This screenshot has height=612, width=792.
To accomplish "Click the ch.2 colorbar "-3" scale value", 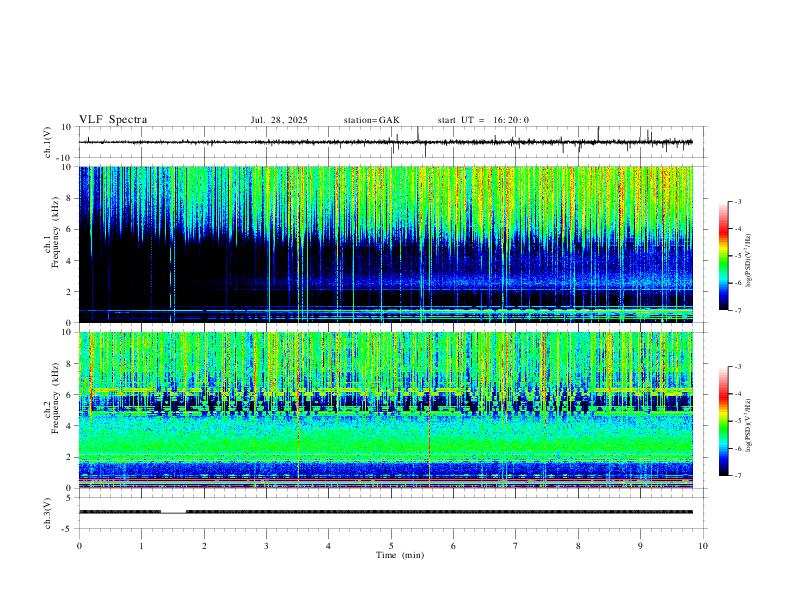I will [x=738, y=367].
